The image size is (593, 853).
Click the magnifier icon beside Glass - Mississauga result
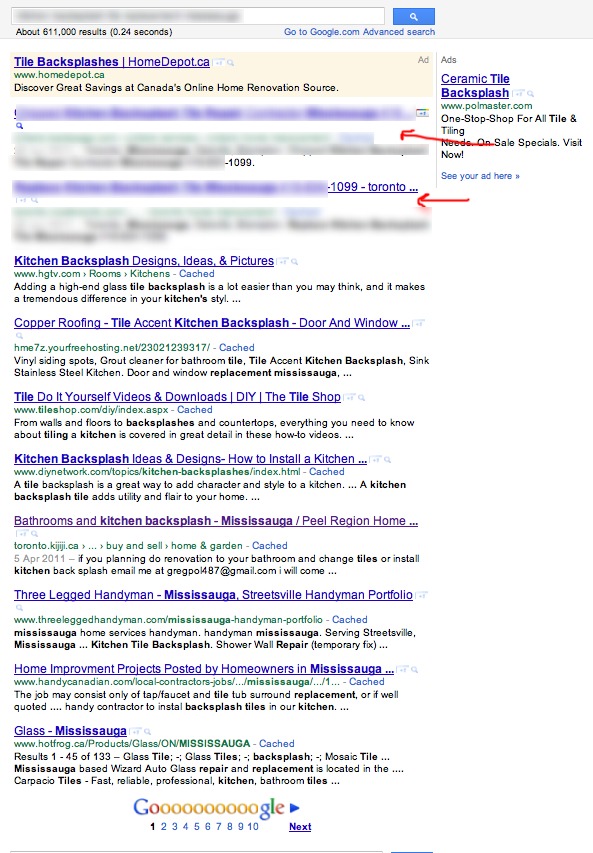pyautogui.click(x=147, y=732)
